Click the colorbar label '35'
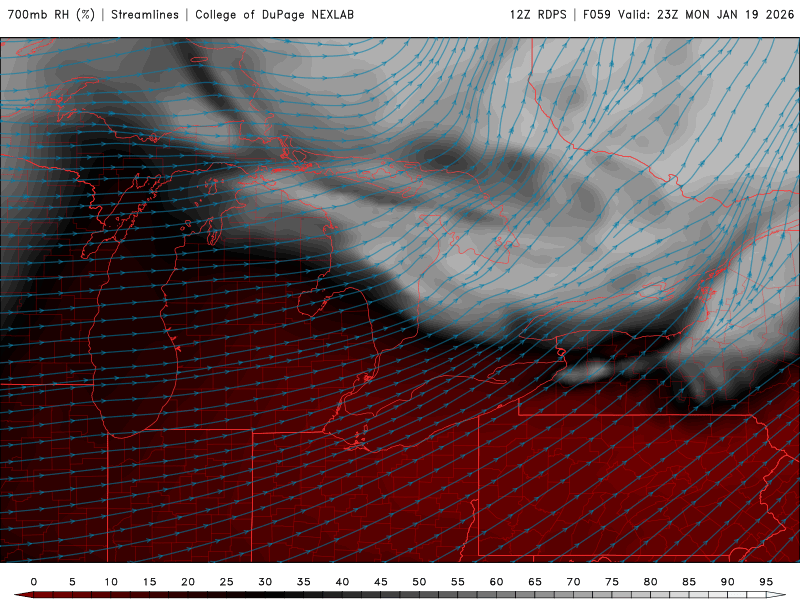Screen dimensions: 800x600 pyautogui.click(x=304, y=582)
